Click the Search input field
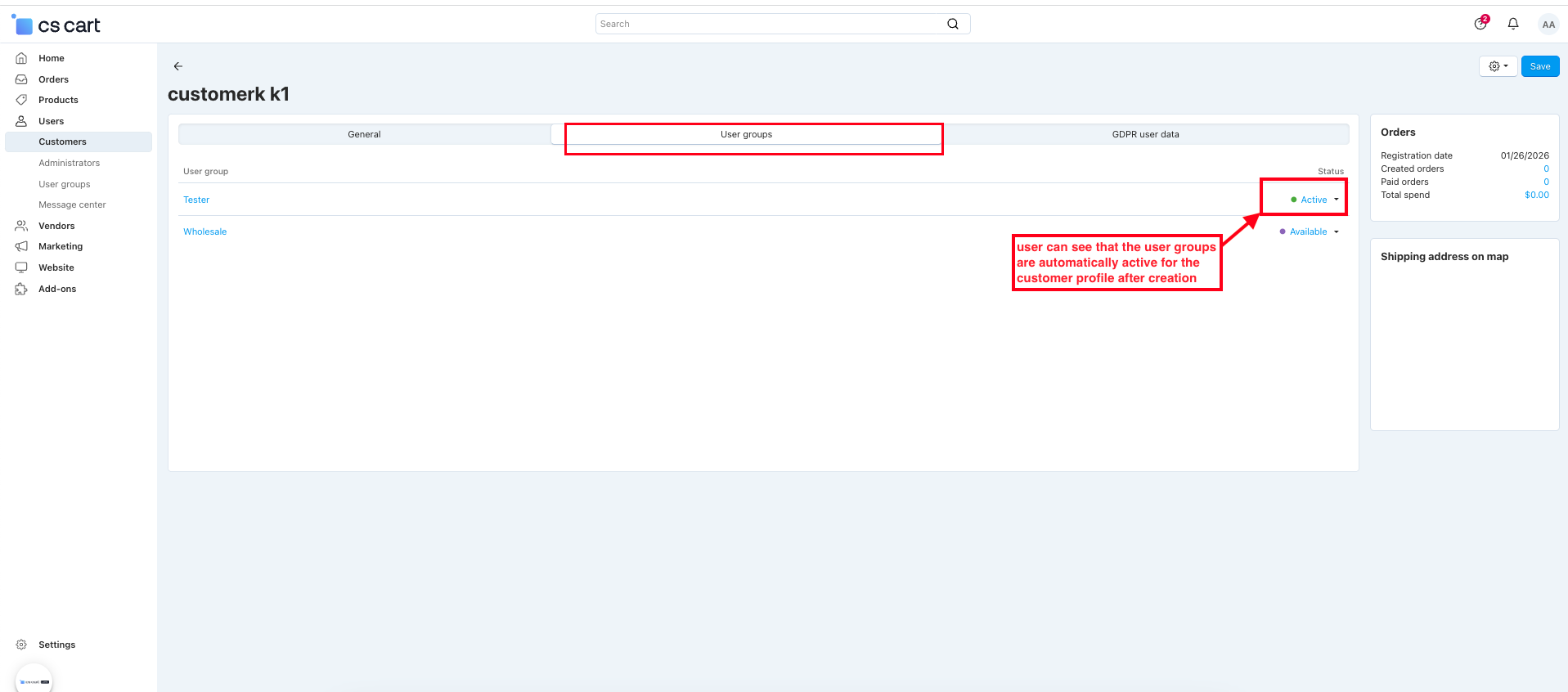This screenshot has width=1568, height=692. 769,24
